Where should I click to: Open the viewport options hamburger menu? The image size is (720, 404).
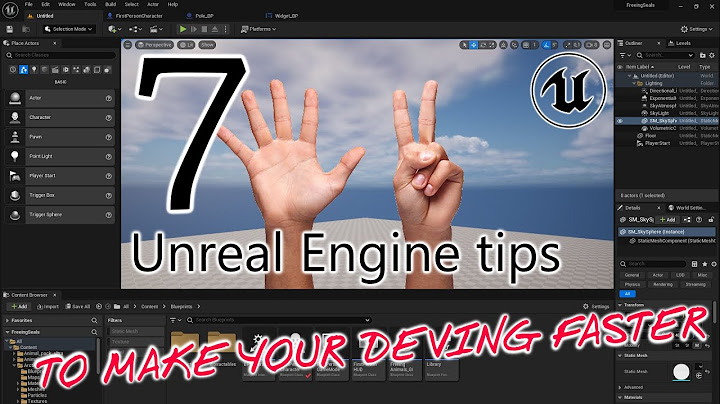coord(128,45)
